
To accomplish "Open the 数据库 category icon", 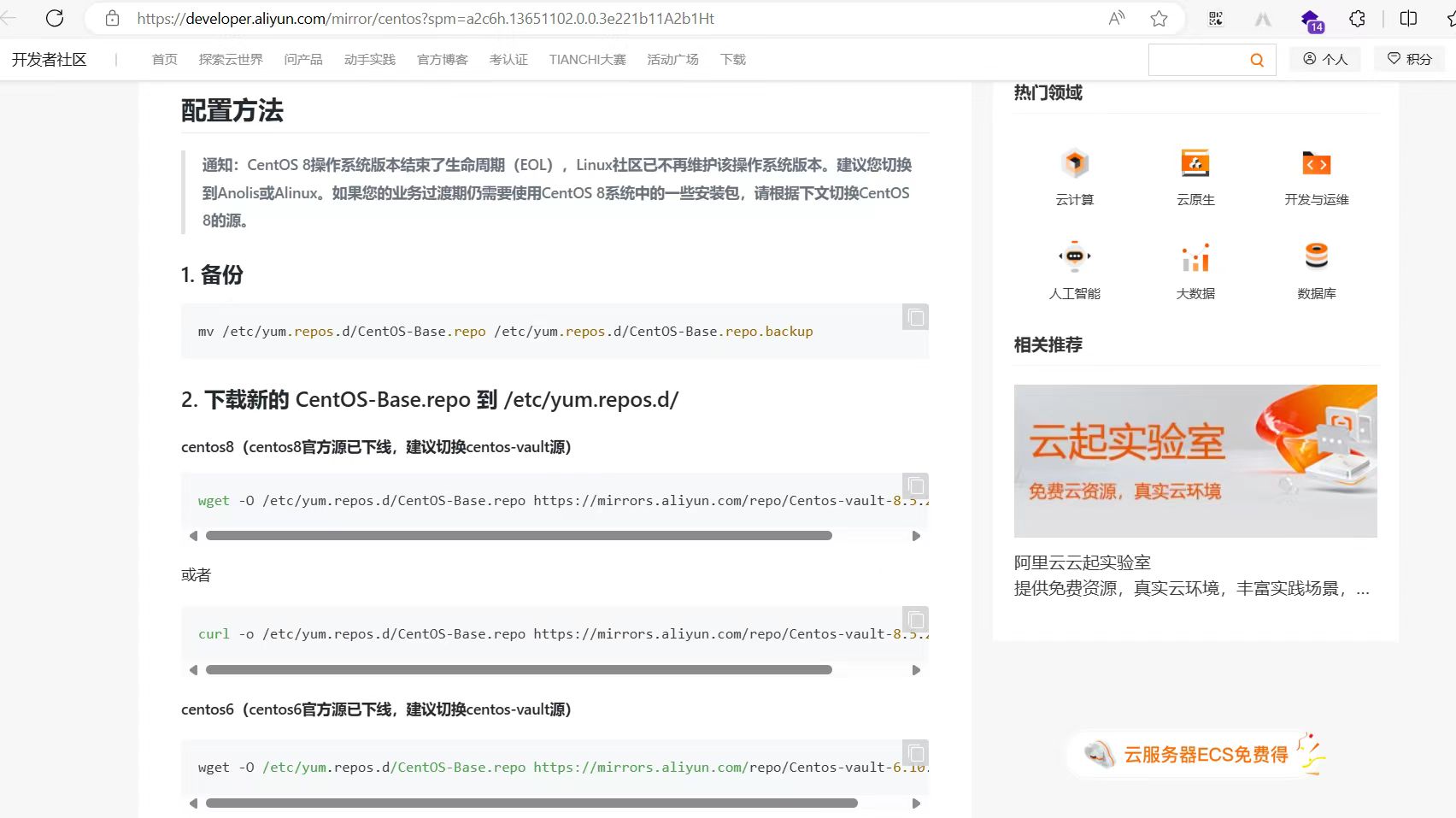I will pyautogui.click(x=1316, y=256).
